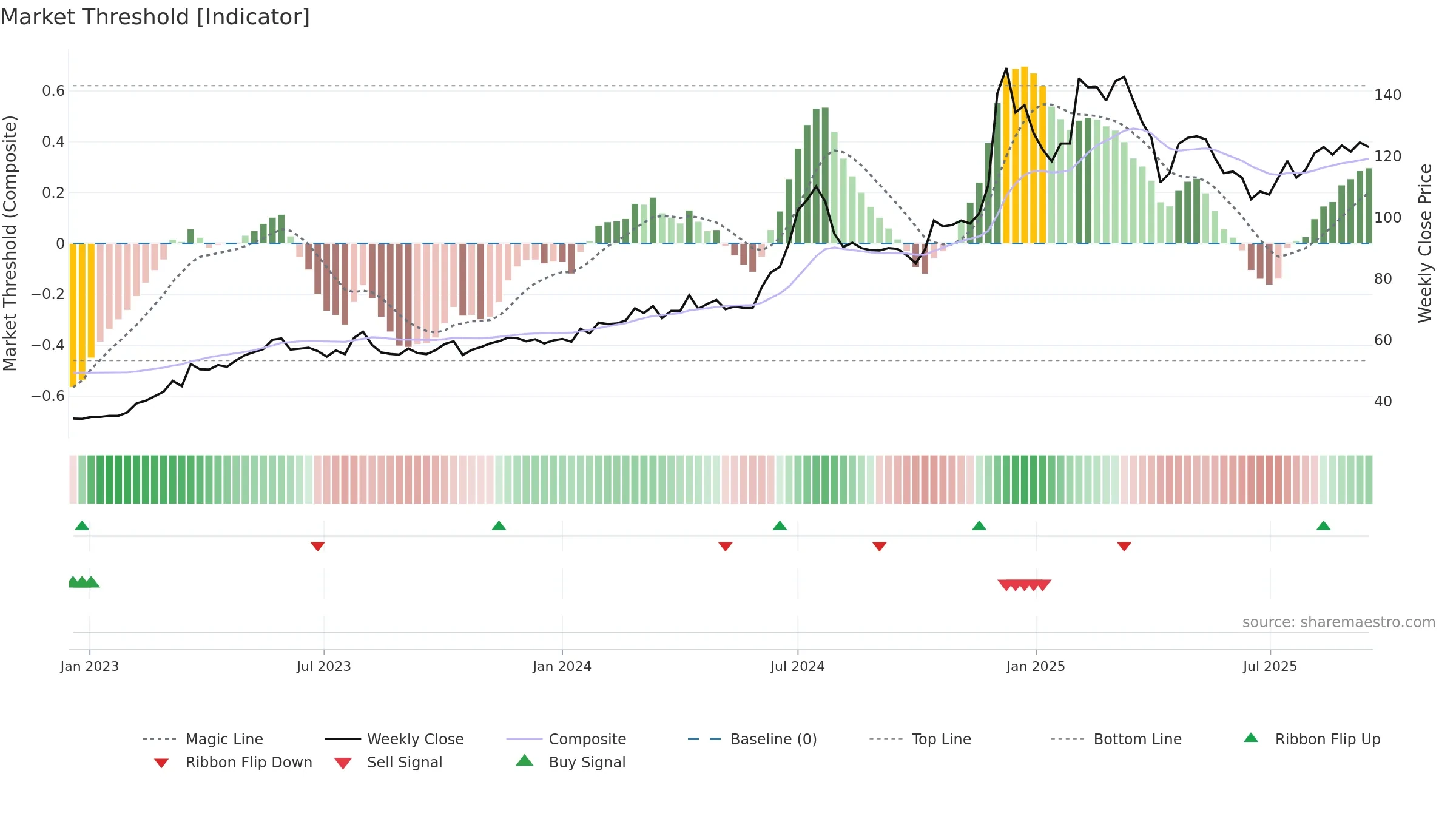Toggle the Composite legend entry
Viewport: 1456px width, 819px height.
click(x=566, y=739)
